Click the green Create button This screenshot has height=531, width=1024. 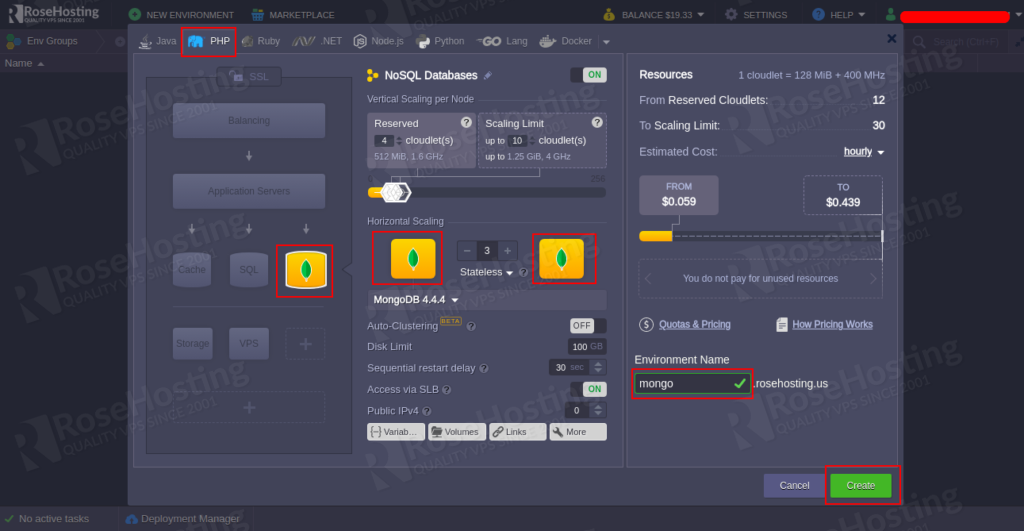pyautogui.click(x=861, y=485)
